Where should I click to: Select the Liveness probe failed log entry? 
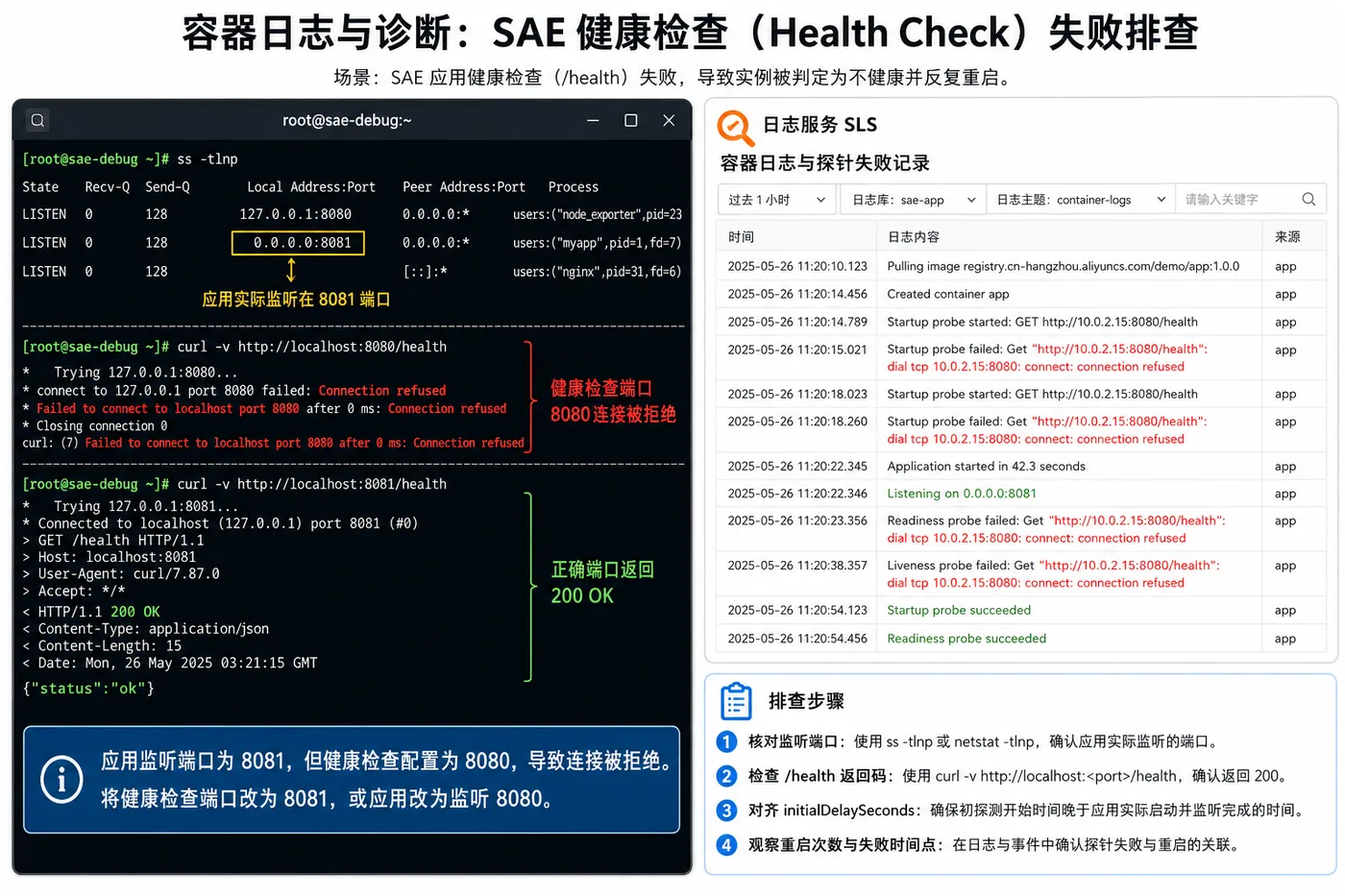pos(1021,574)
